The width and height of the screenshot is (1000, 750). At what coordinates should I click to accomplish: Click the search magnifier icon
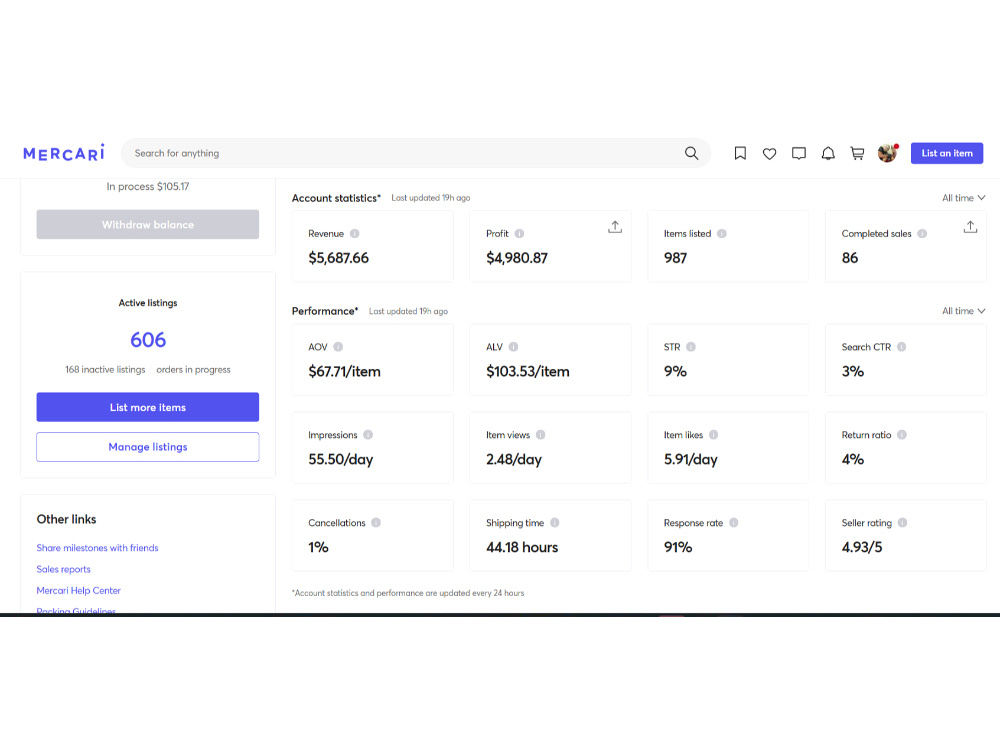click(691, 153)
